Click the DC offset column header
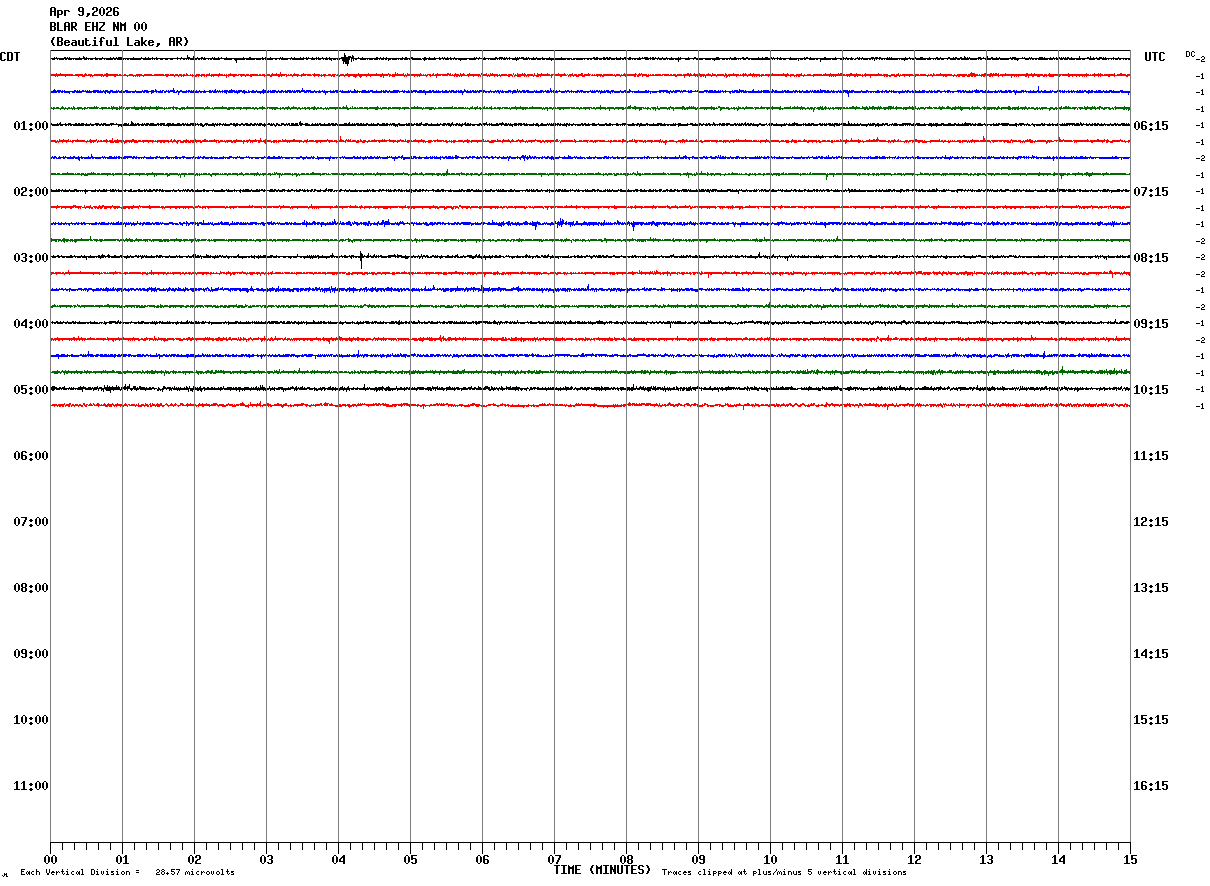 coord(1191,54)
